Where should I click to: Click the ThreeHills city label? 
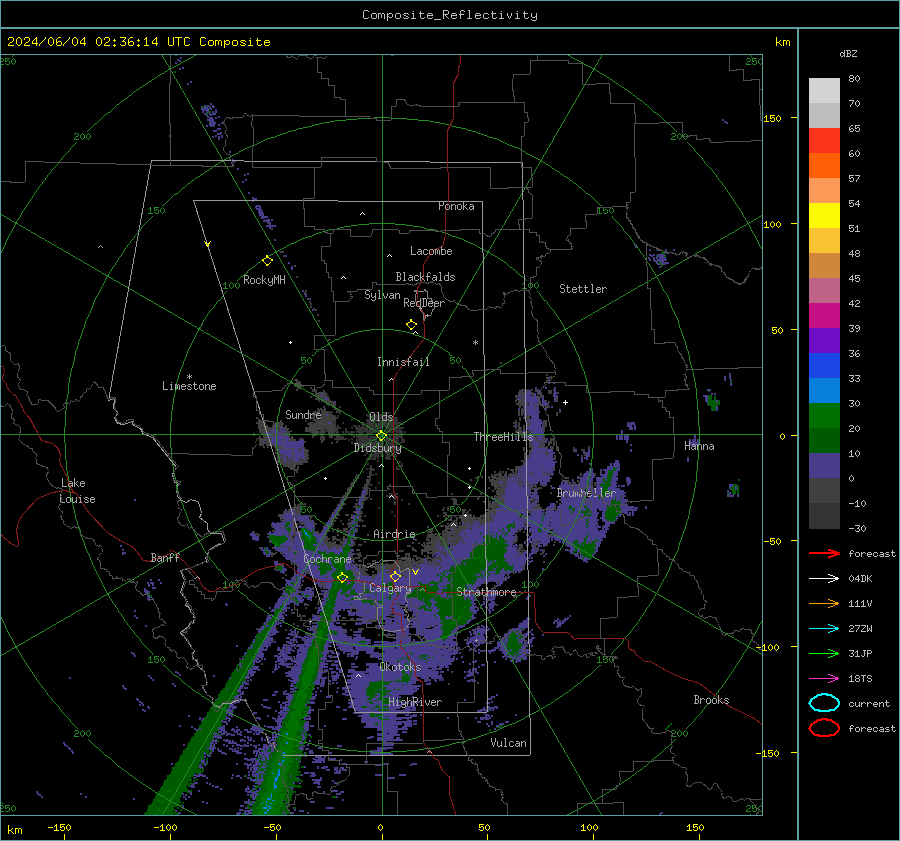click(x=503, y=437)
